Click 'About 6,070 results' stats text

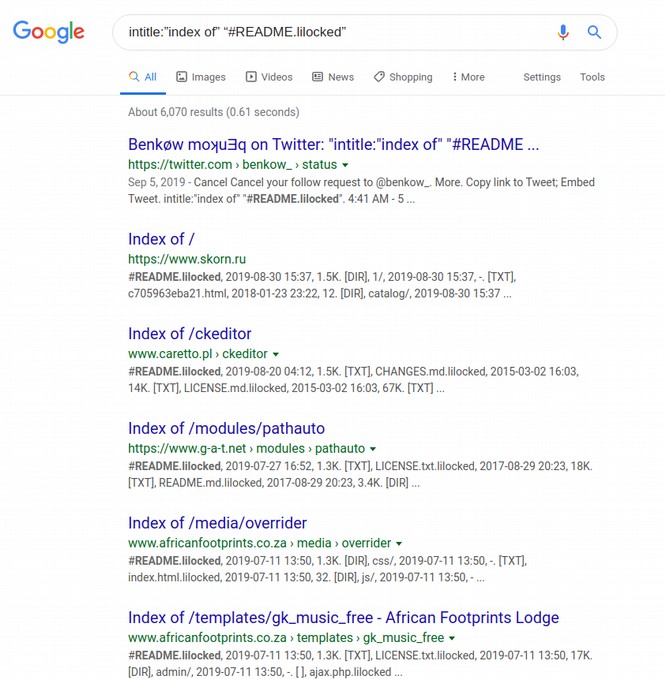(213, 112)
